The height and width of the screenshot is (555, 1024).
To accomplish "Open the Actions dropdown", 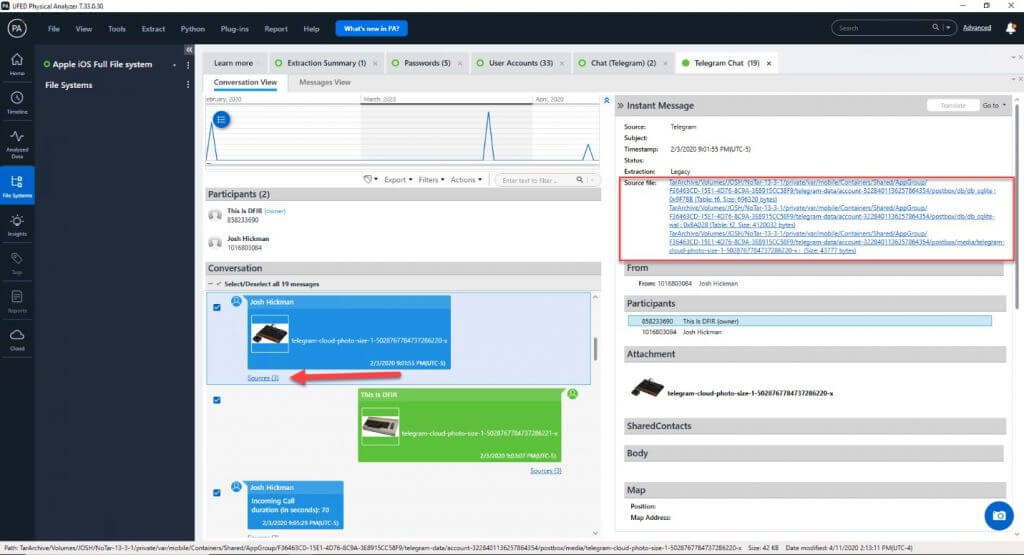I will tap(466, 180).
